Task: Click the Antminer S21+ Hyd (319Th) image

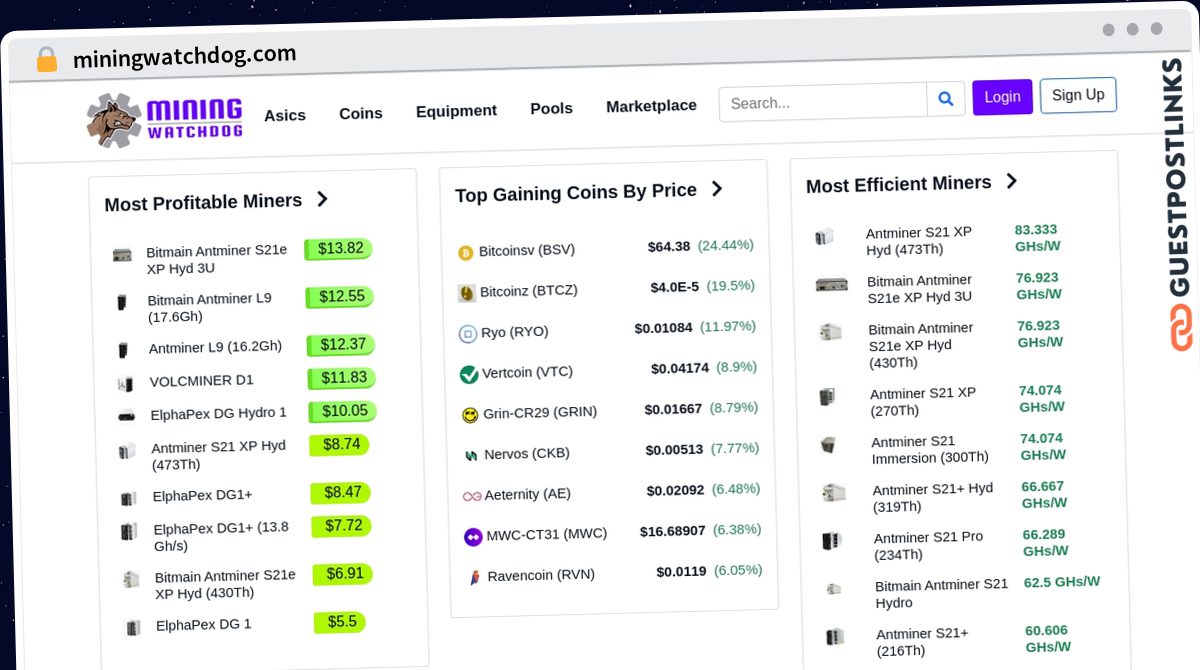Action: click(x=833, y=493)
